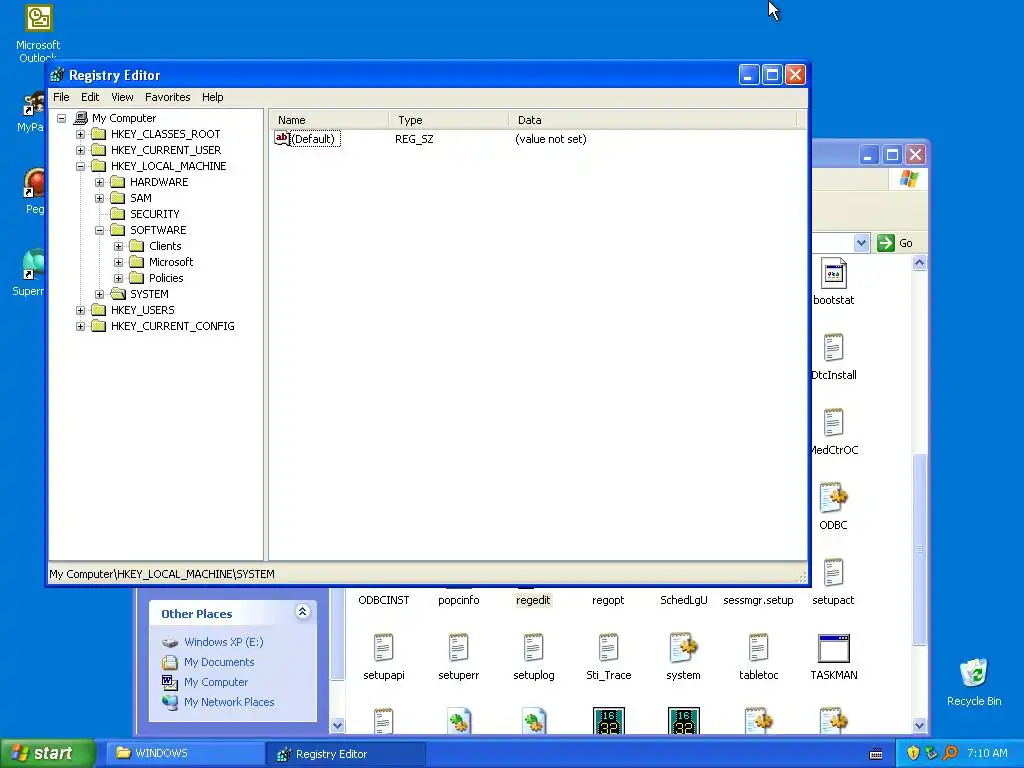The width and height of the screenshot is (1024, 768).
Task: Collapse the My Computer root node
Action: click(x=61, y=118)
